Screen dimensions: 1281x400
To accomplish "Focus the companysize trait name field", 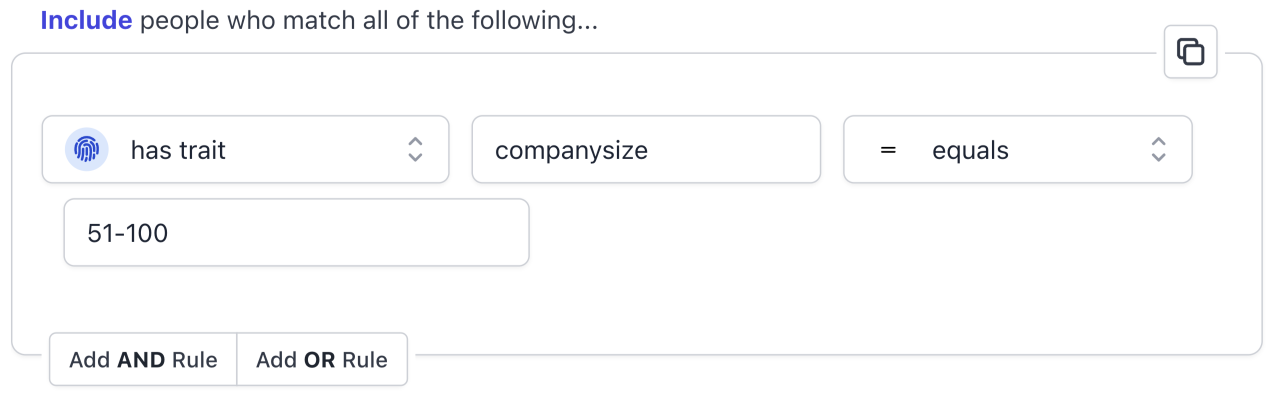I will coord(646,150).
